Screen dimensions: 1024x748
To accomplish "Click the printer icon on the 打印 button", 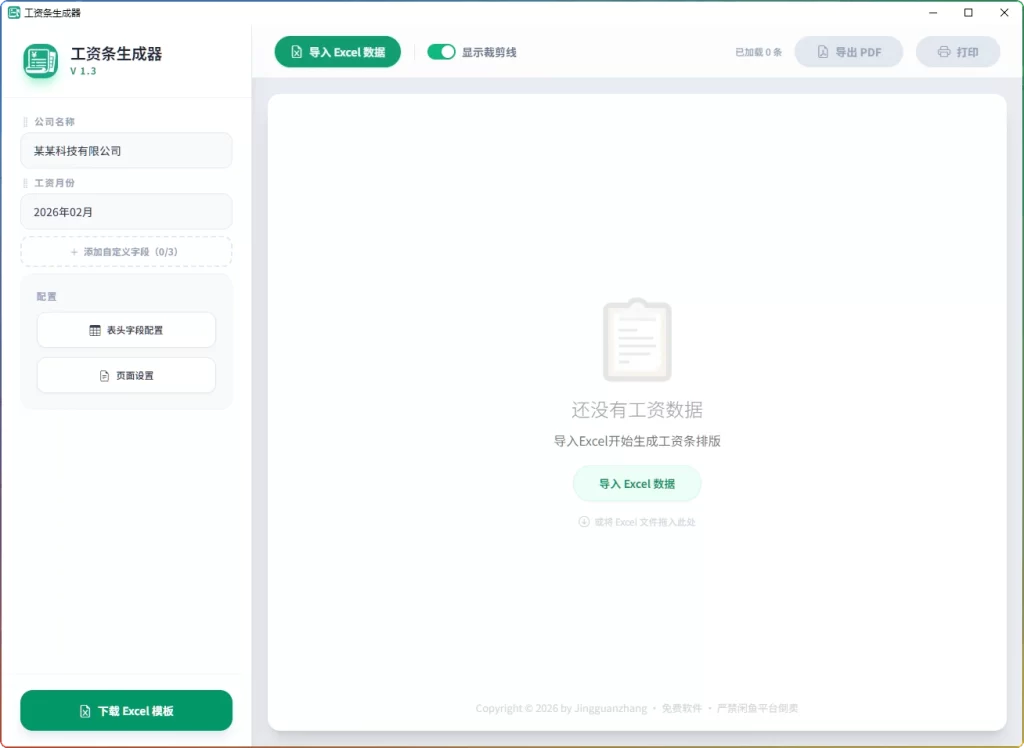I will coord(941,51).
